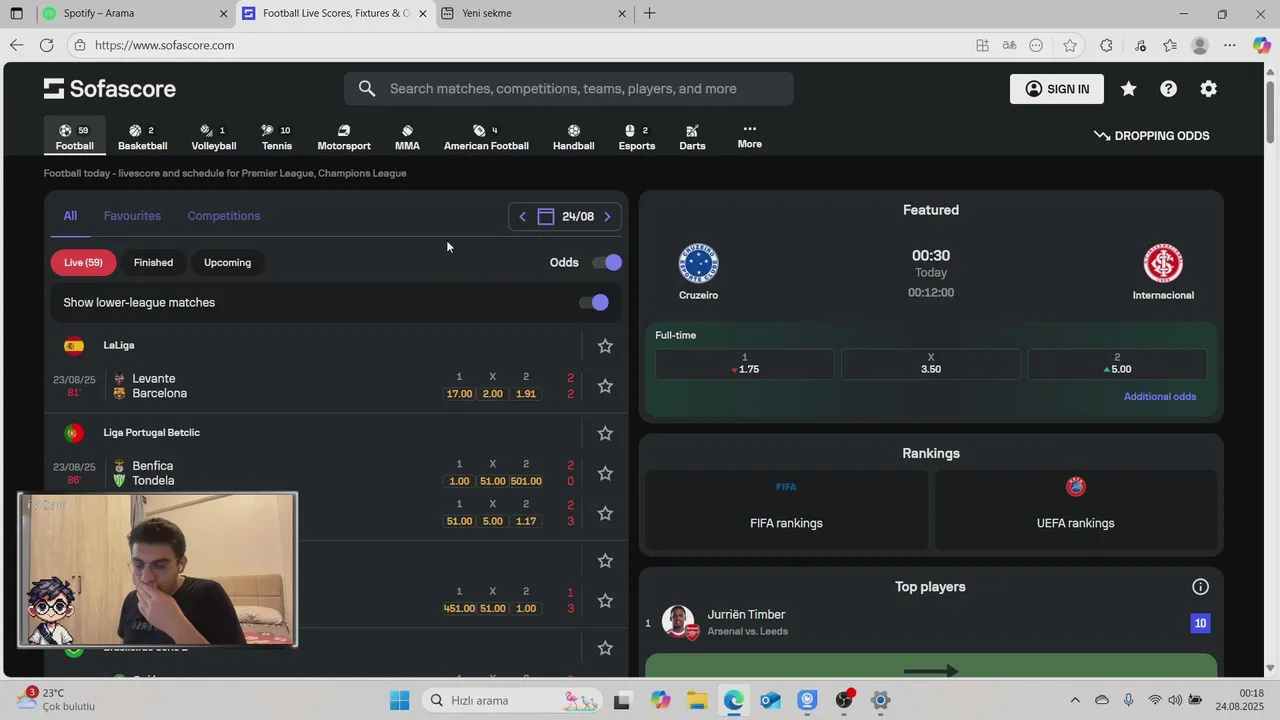This screenshot has height=720, width=1280.
Task: Select the Upcoming filter
Action: tap(227, 262)
